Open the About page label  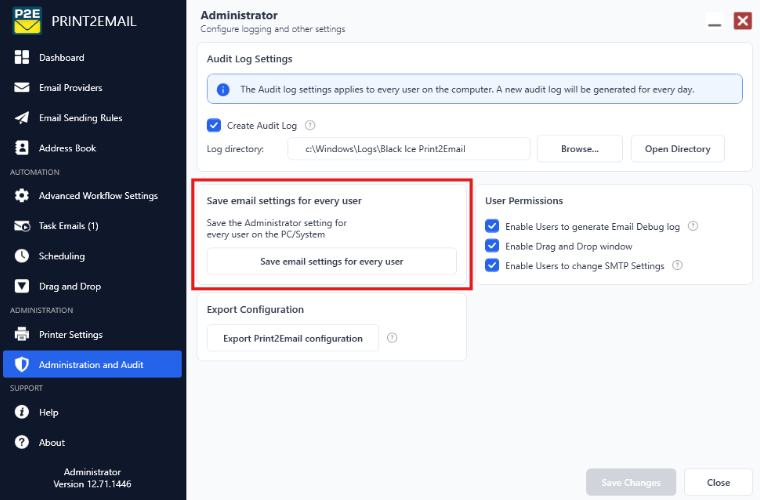click(52, 443)
